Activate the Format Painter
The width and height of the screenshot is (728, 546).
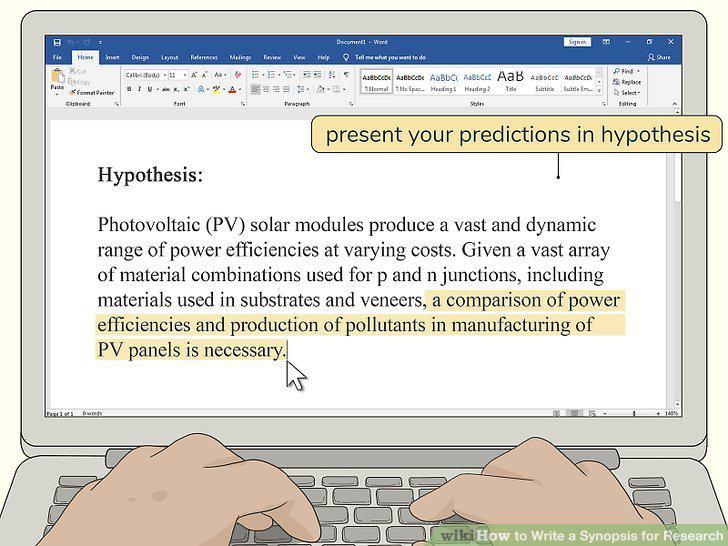(x=91, y=92)
